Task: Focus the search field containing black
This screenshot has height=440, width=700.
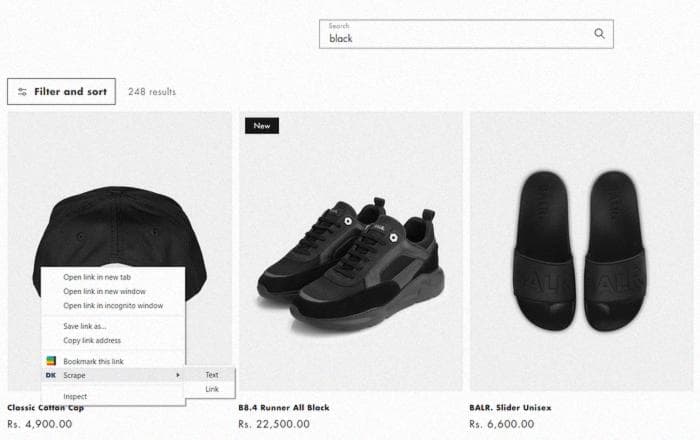Action: (x=466, y=34)
